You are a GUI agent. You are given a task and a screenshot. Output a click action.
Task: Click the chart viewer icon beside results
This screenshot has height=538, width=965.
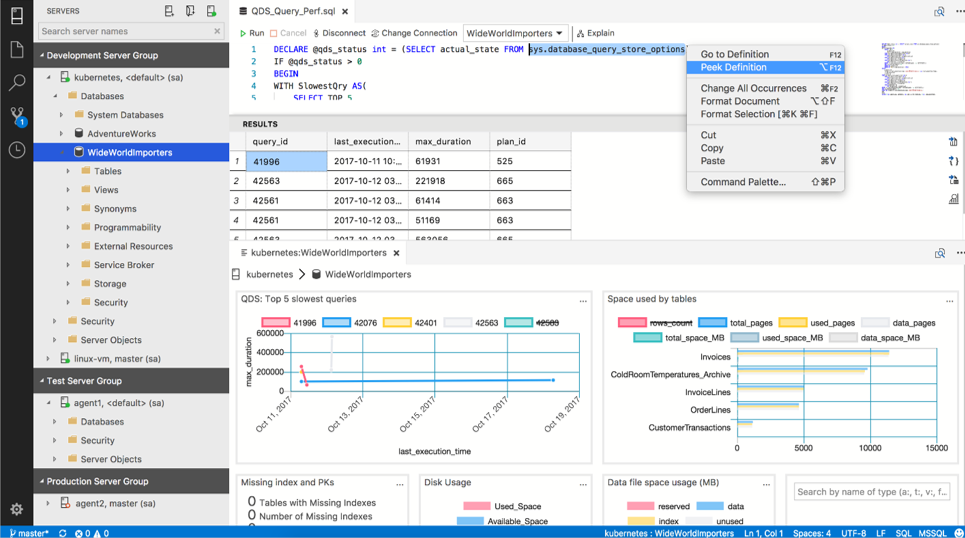(x=953, y=199)
